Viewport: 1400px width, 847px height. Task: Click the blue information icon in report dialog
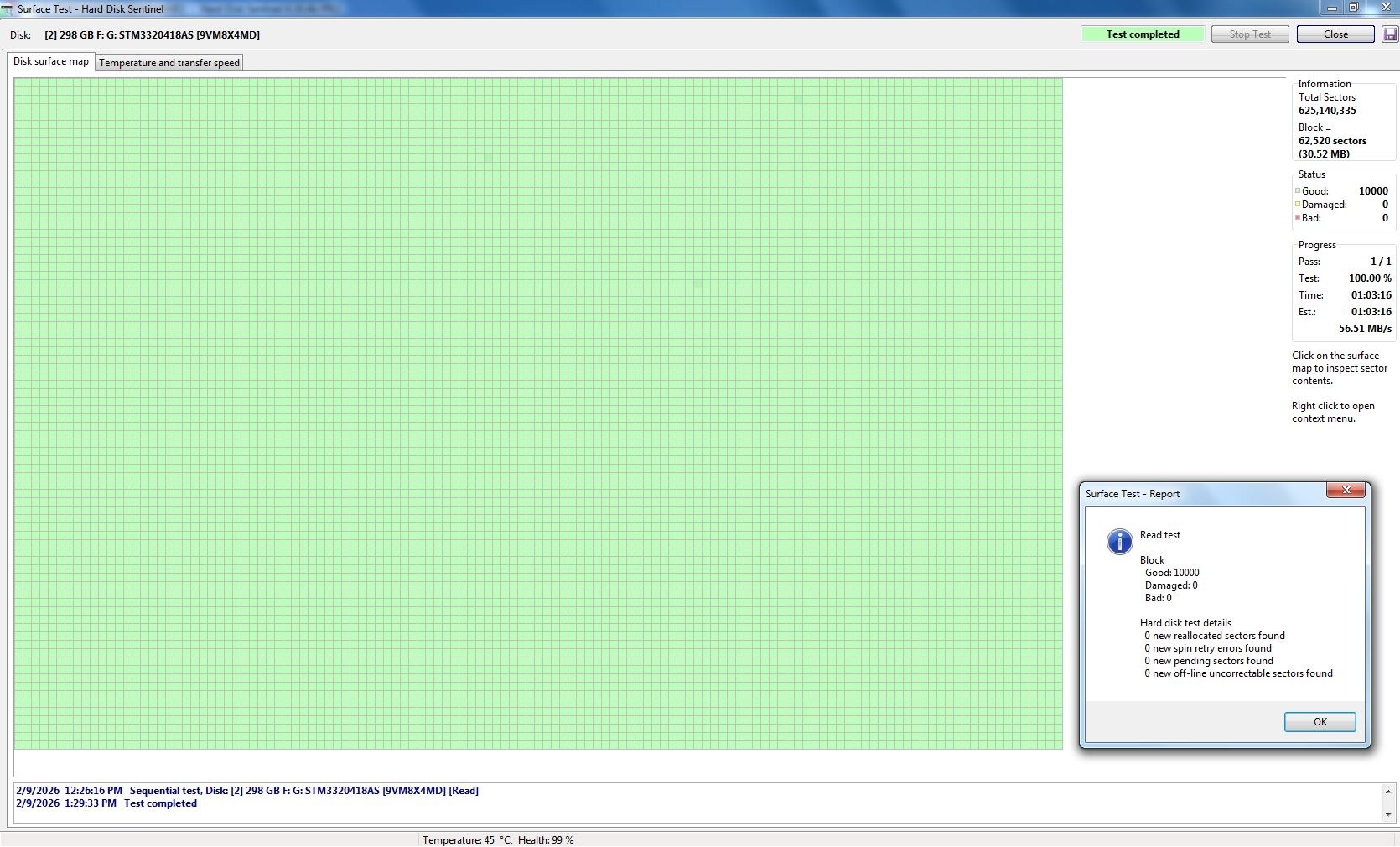coord(1119,542)
